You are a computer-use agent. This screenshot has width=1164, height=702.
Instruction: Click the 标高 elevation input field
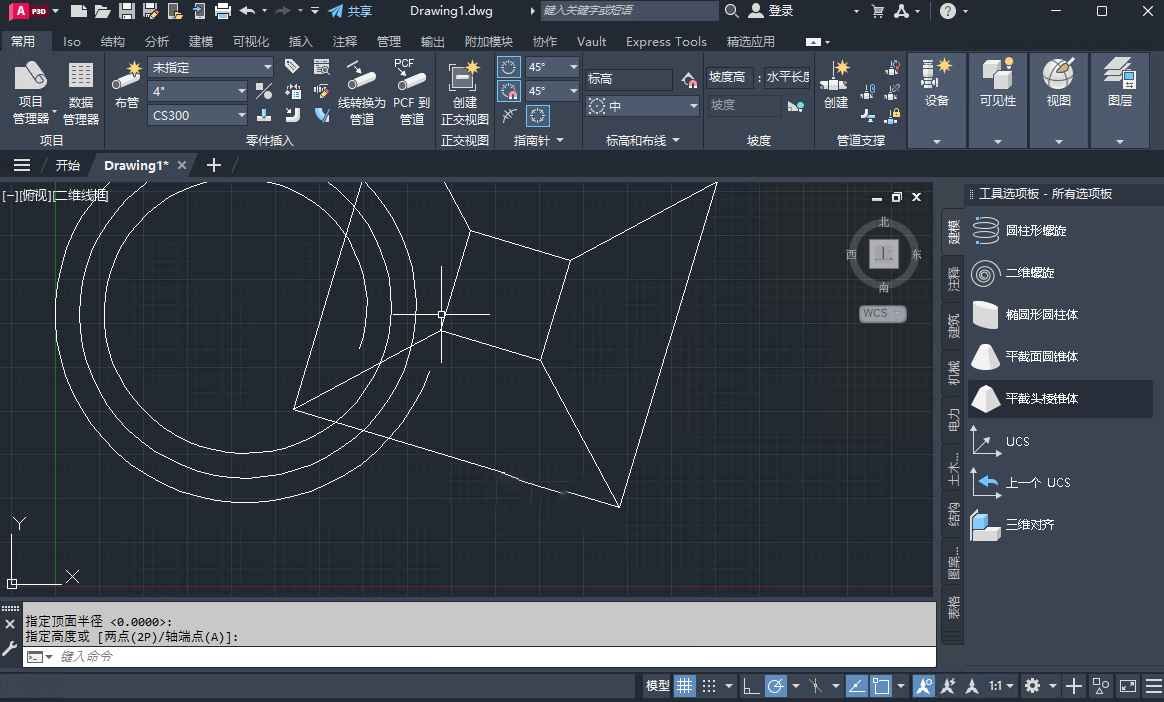point(629,79)
